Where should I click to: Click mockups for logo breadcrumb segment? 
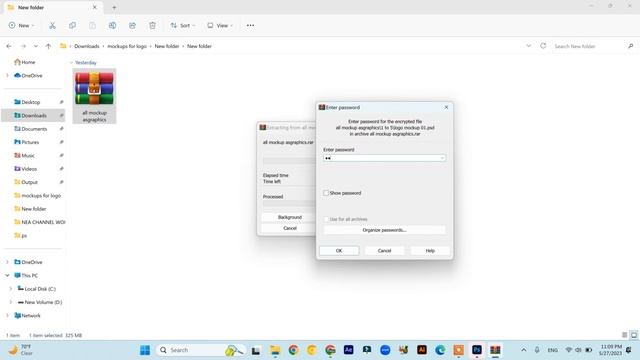[127, 46]
